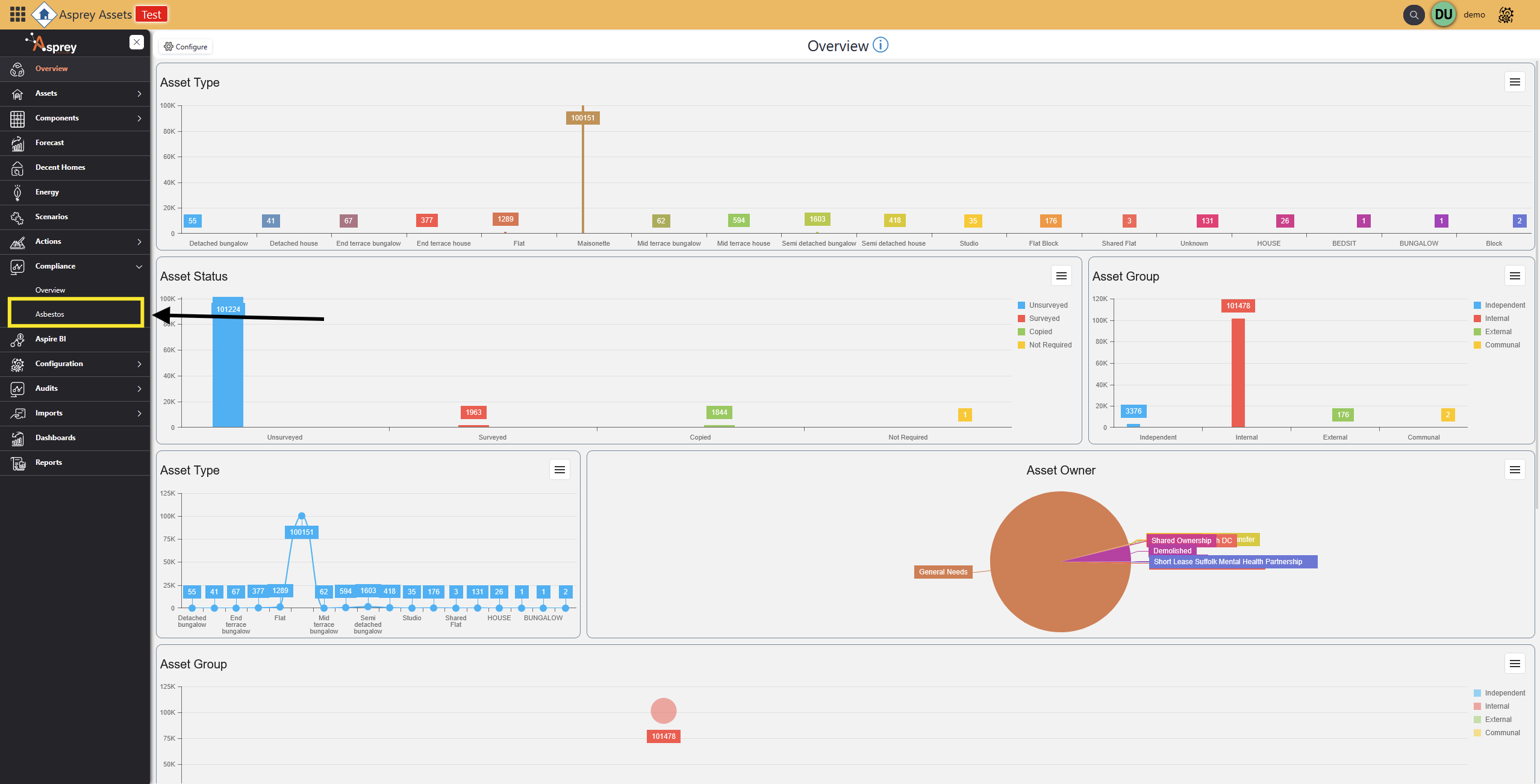
Task: Open the apps grid launcher icon
Action: 17,14
